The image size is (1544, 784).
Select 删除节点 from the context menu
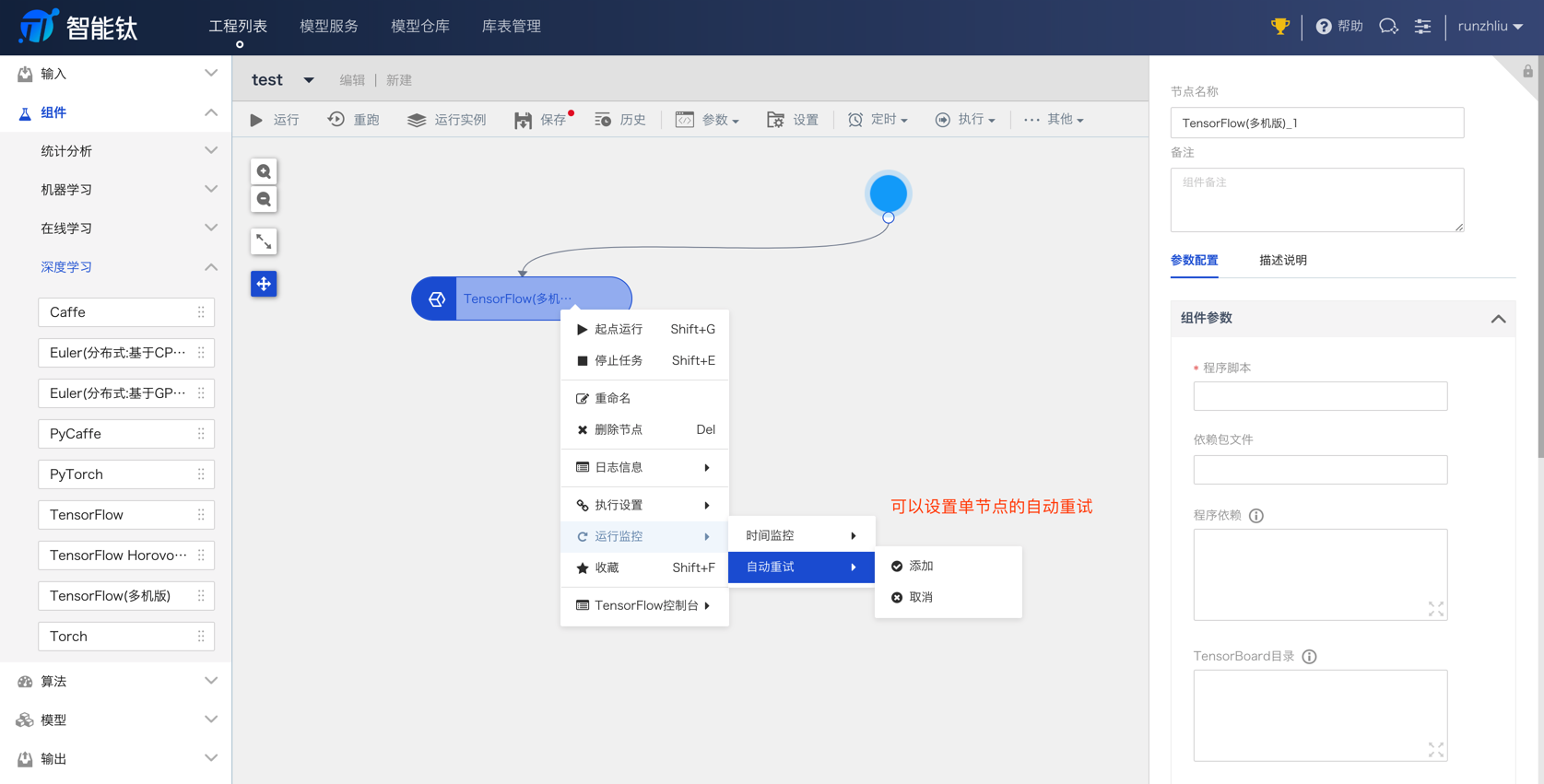619,430
